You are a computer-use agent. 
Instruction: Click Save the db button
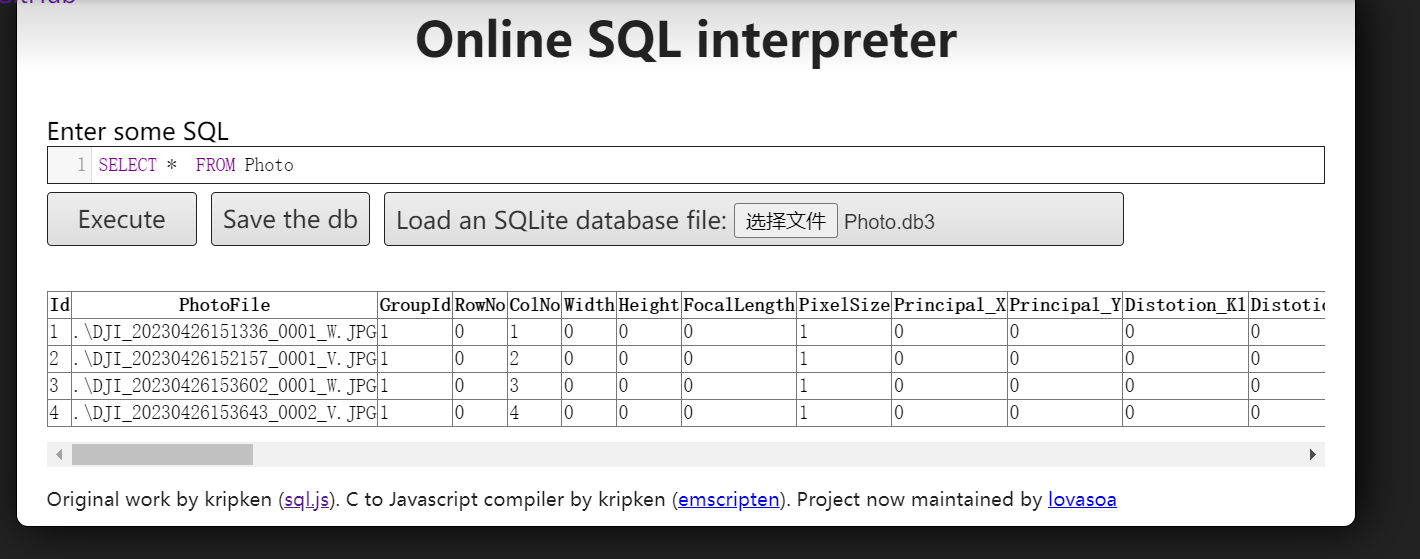click(290, 219)
